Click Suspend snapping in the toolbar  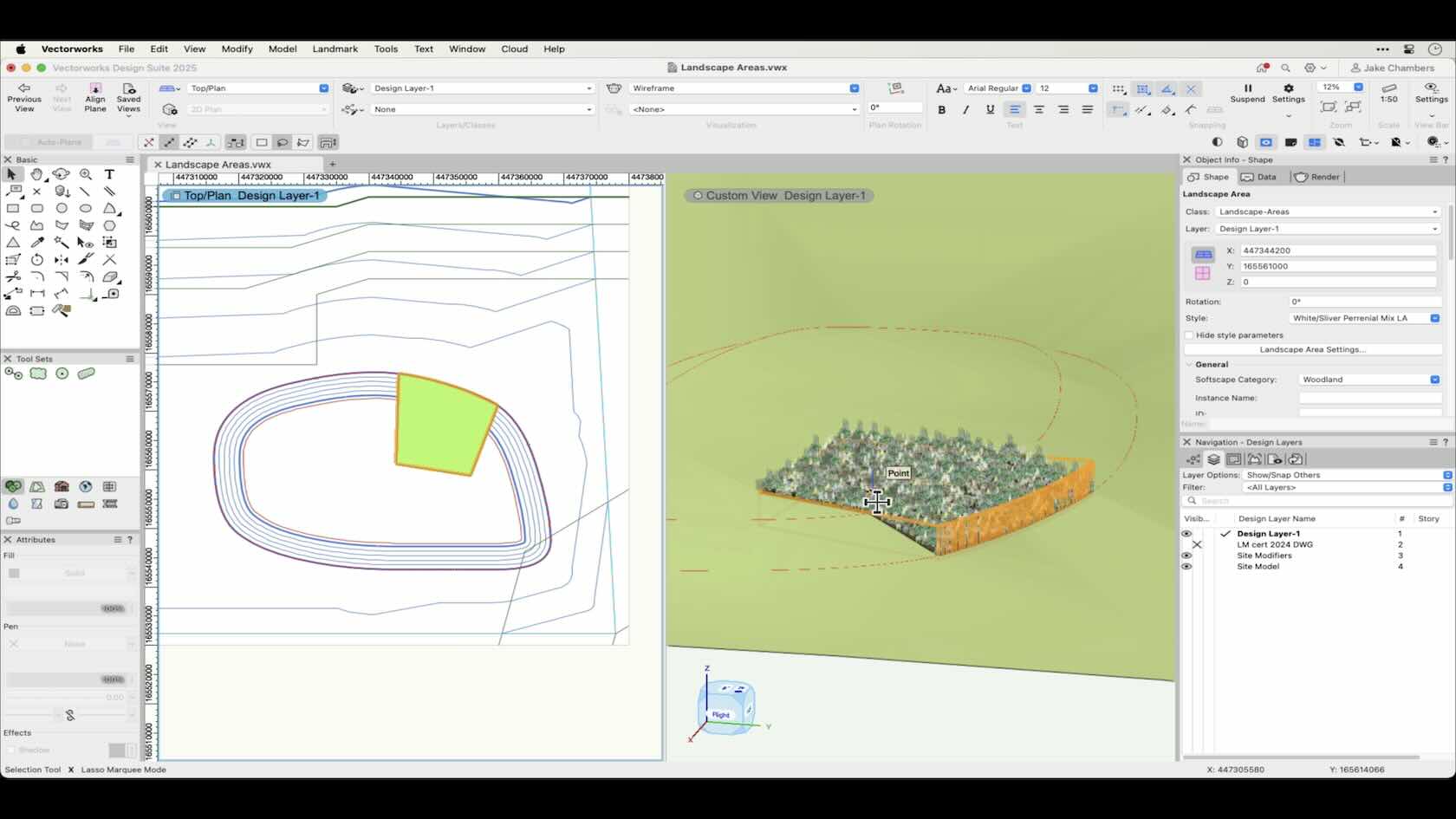(1247, 94)
